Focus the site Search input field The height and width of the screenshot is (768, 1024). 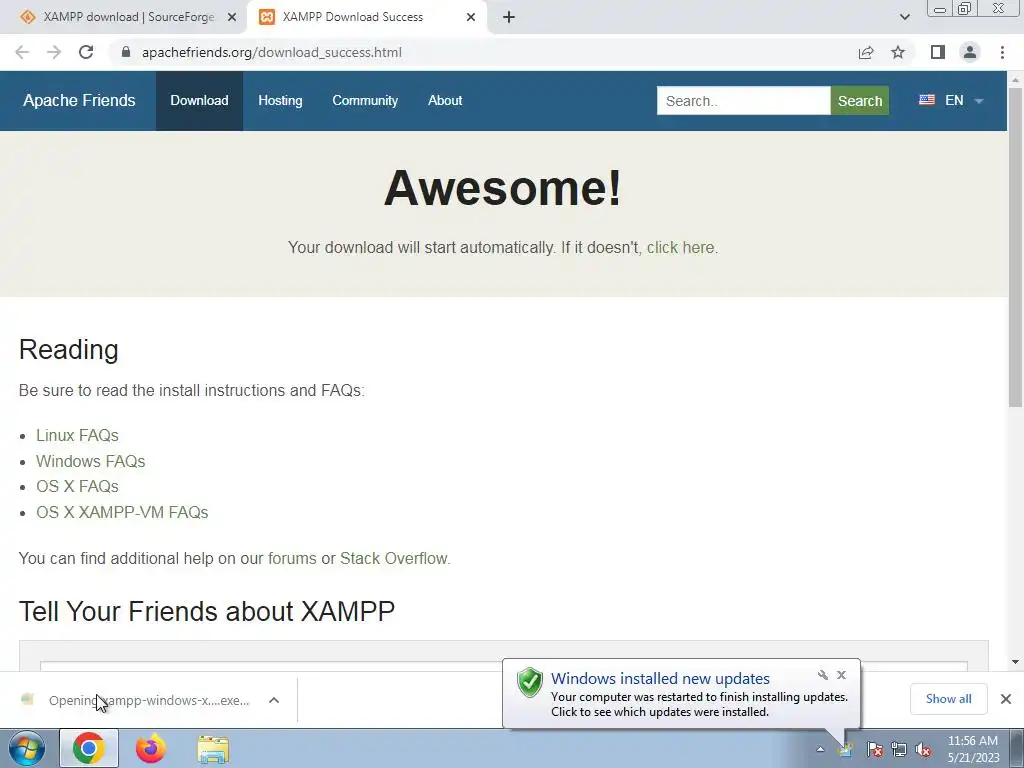[743, 101]
